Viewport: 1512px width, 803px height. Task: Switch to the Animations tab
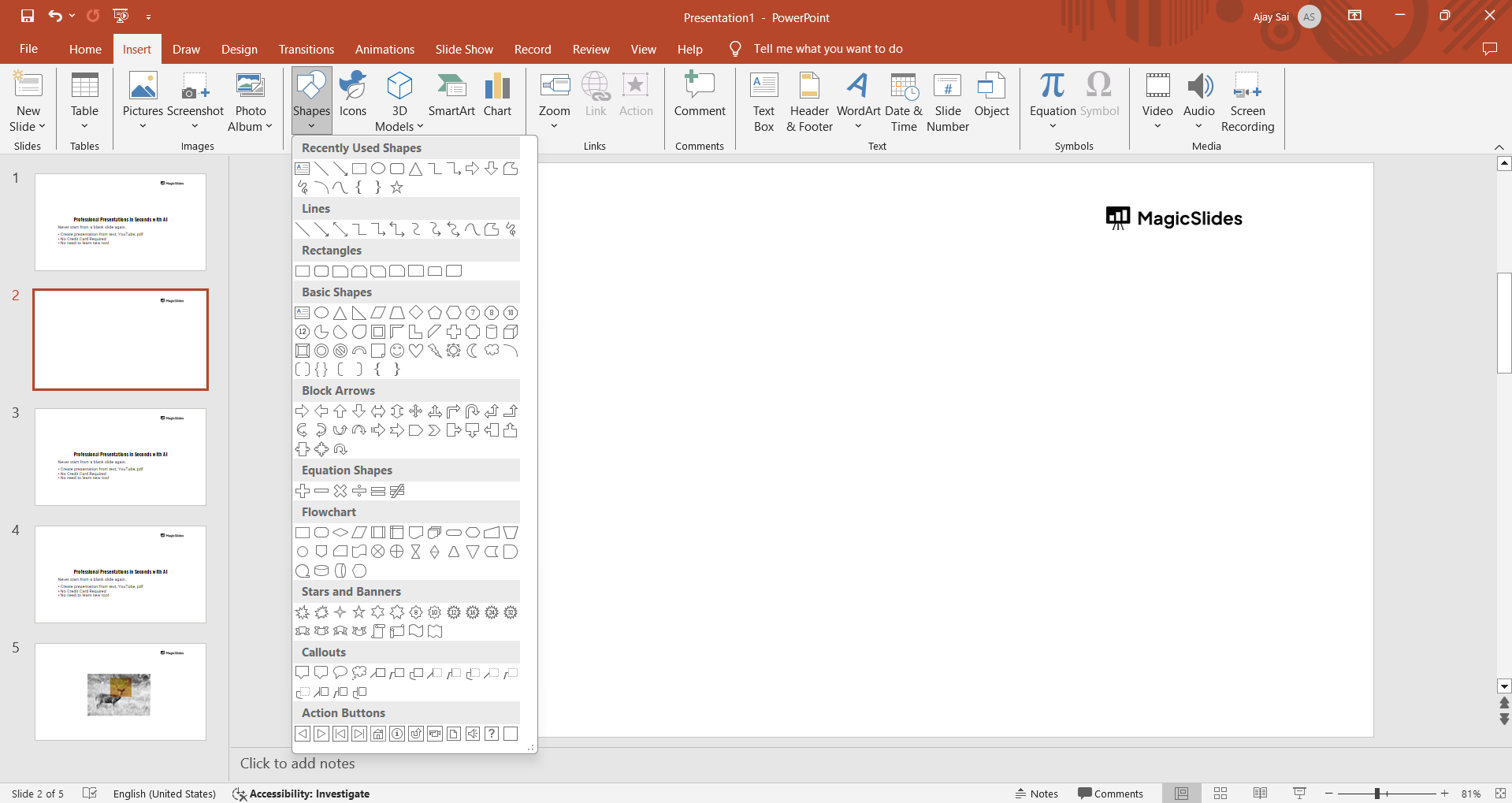click(x=385, y=49)
